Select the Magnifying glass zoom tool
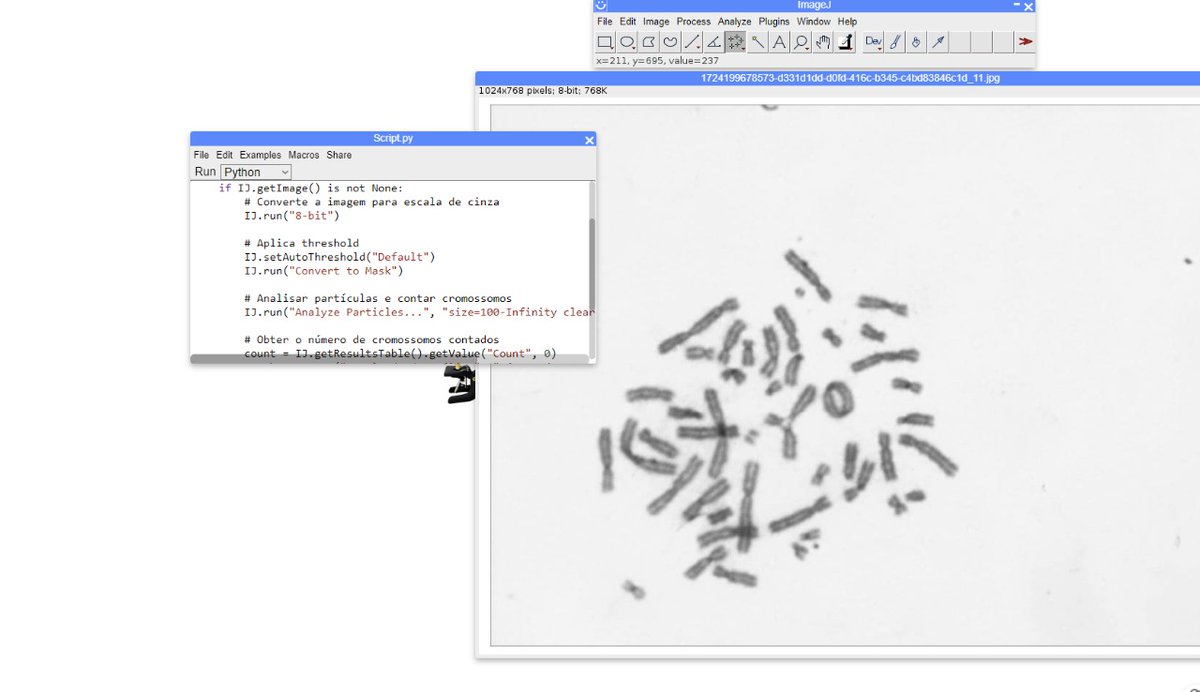Viewport: 1200px width, 692px height. coord(802,42)
